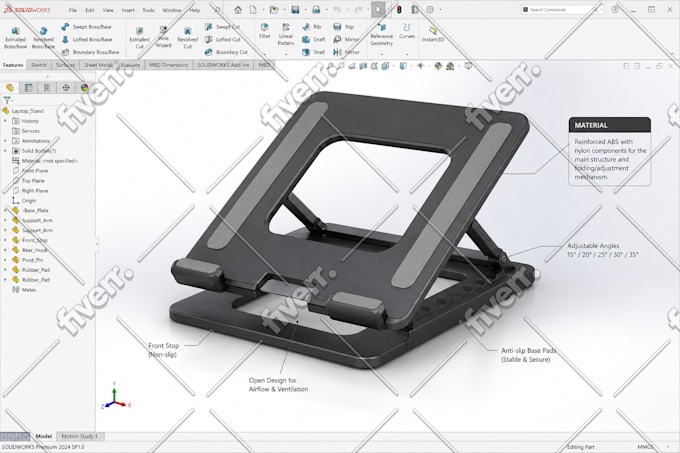The width and height of the screenshot is (680, 453).
Task: Select the Model tab at bottom
Action: (43, 436)
